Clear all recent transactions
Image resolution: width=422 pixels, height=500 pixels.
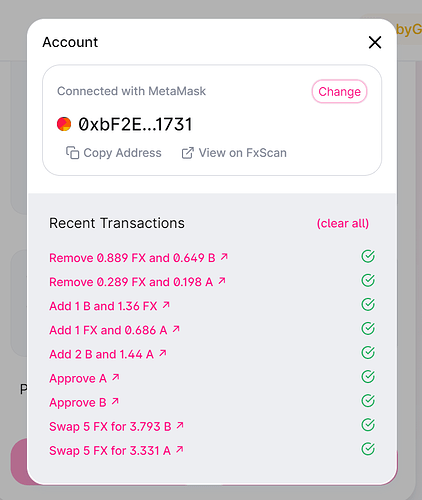pyautogui.click(x=343, y=223)
